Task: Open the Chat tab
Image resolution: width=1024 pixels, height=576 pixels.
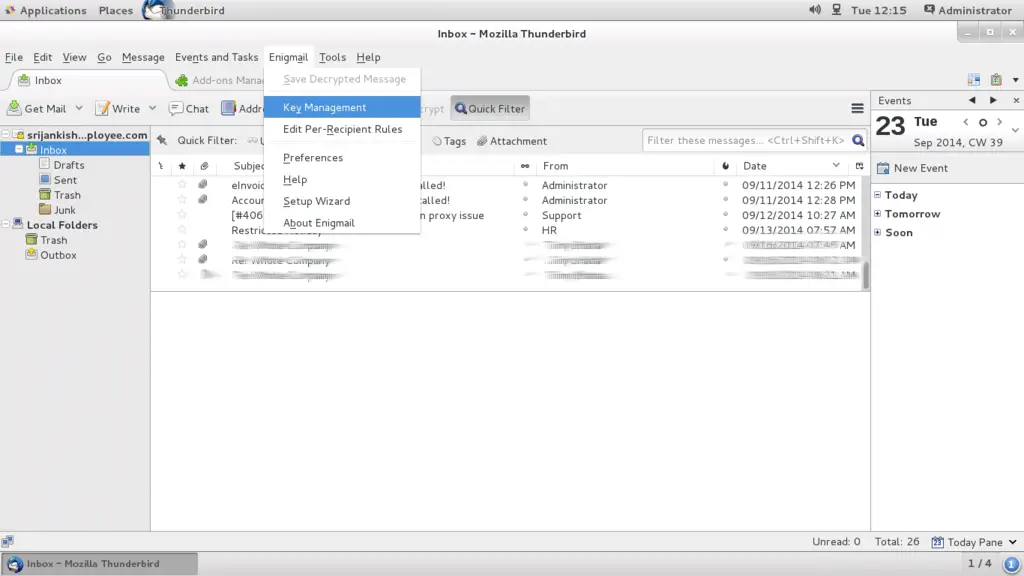Action: (189, 108)
